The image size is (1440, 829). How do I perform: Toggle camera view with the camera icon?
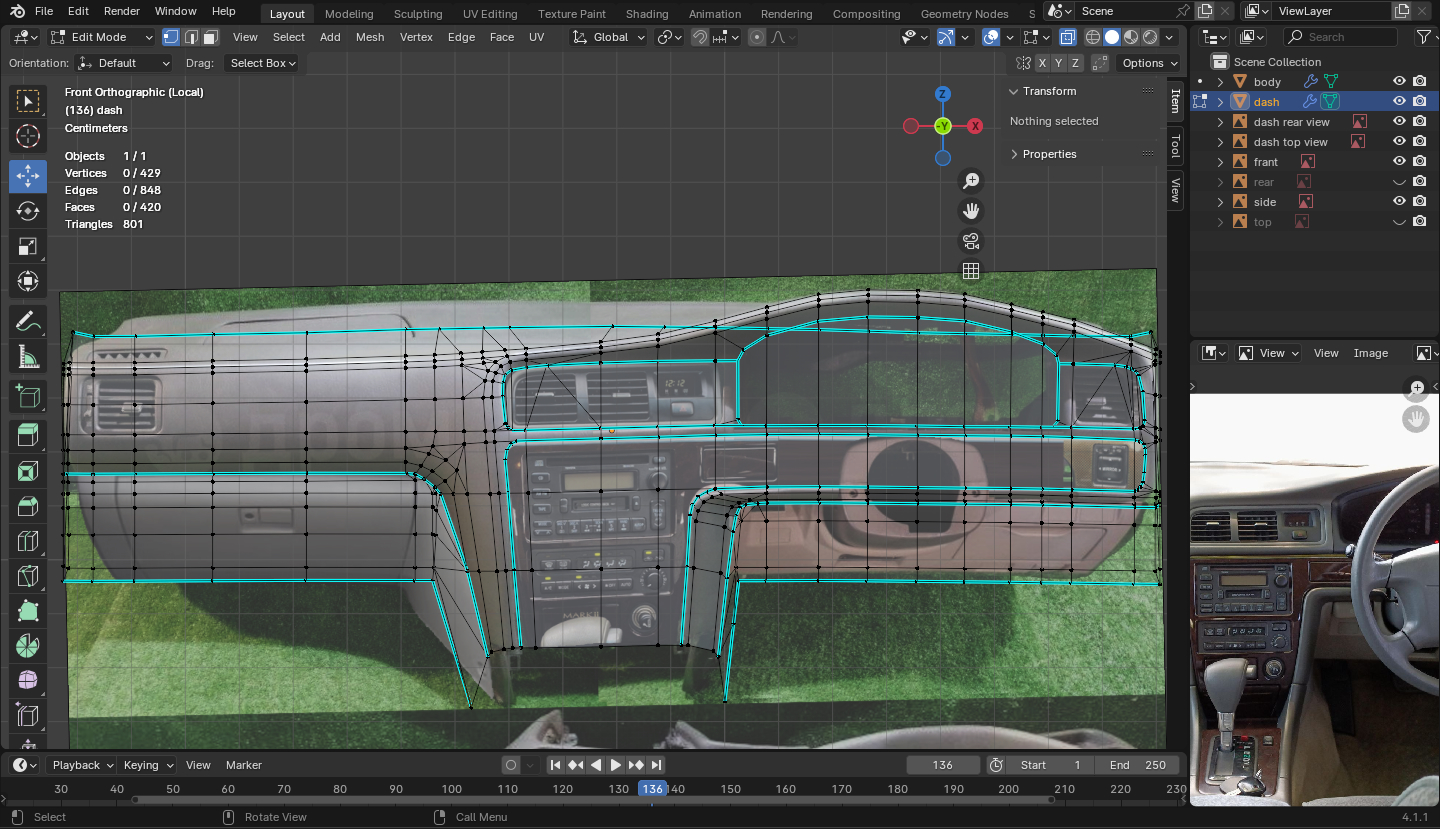click(x=970, y=241)
